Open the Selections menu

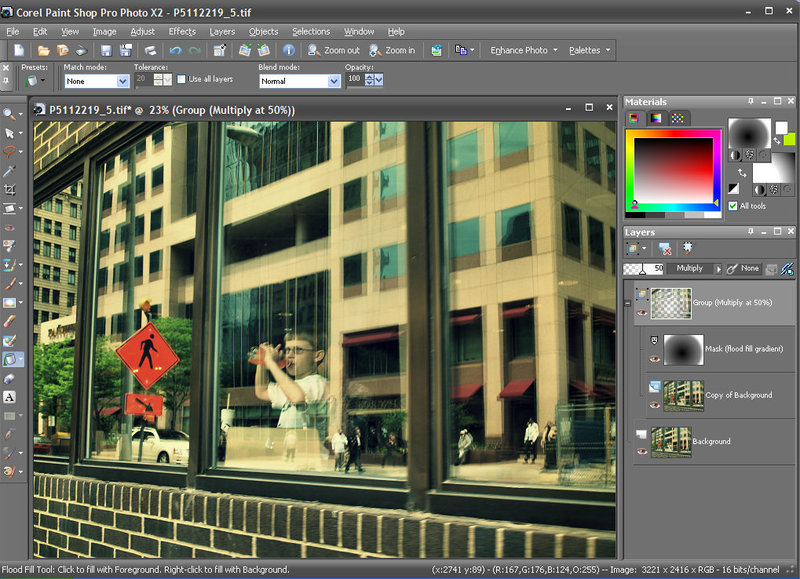point(311,32)
